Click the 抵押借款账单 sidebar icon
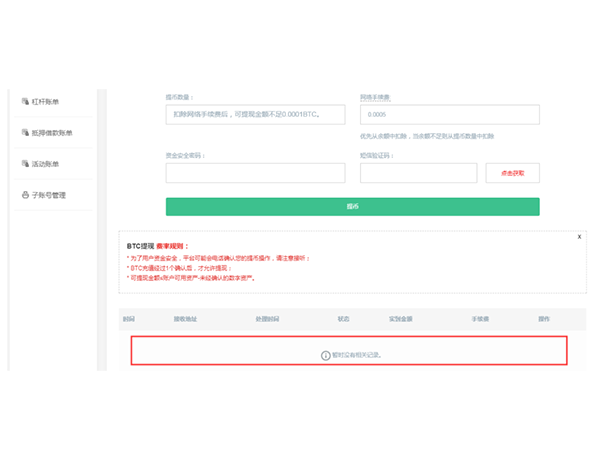600x460 pixels. tap(25, 132)
